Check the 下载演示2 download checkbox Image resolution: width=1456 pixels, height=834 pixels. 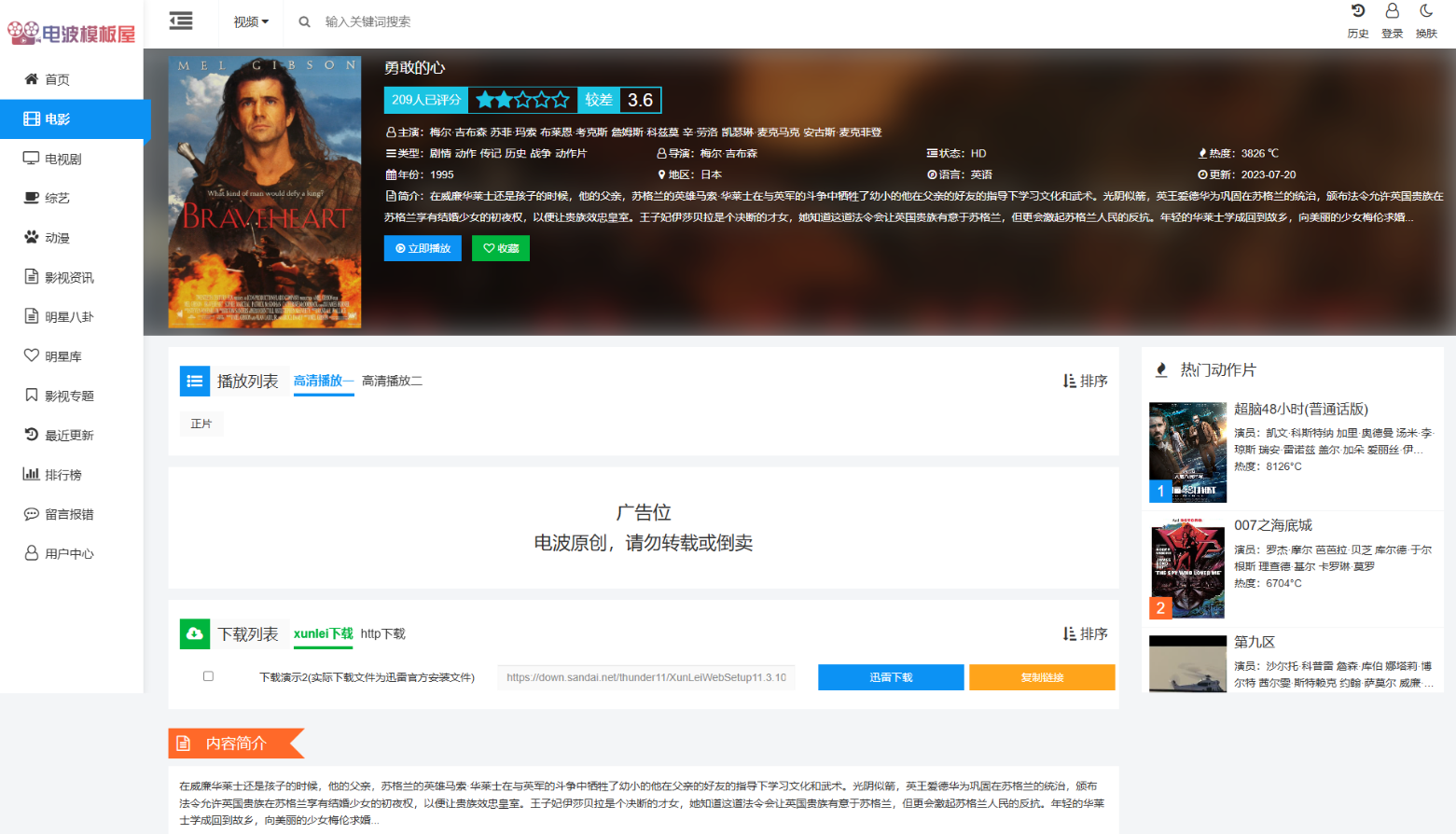pos(208,676)
